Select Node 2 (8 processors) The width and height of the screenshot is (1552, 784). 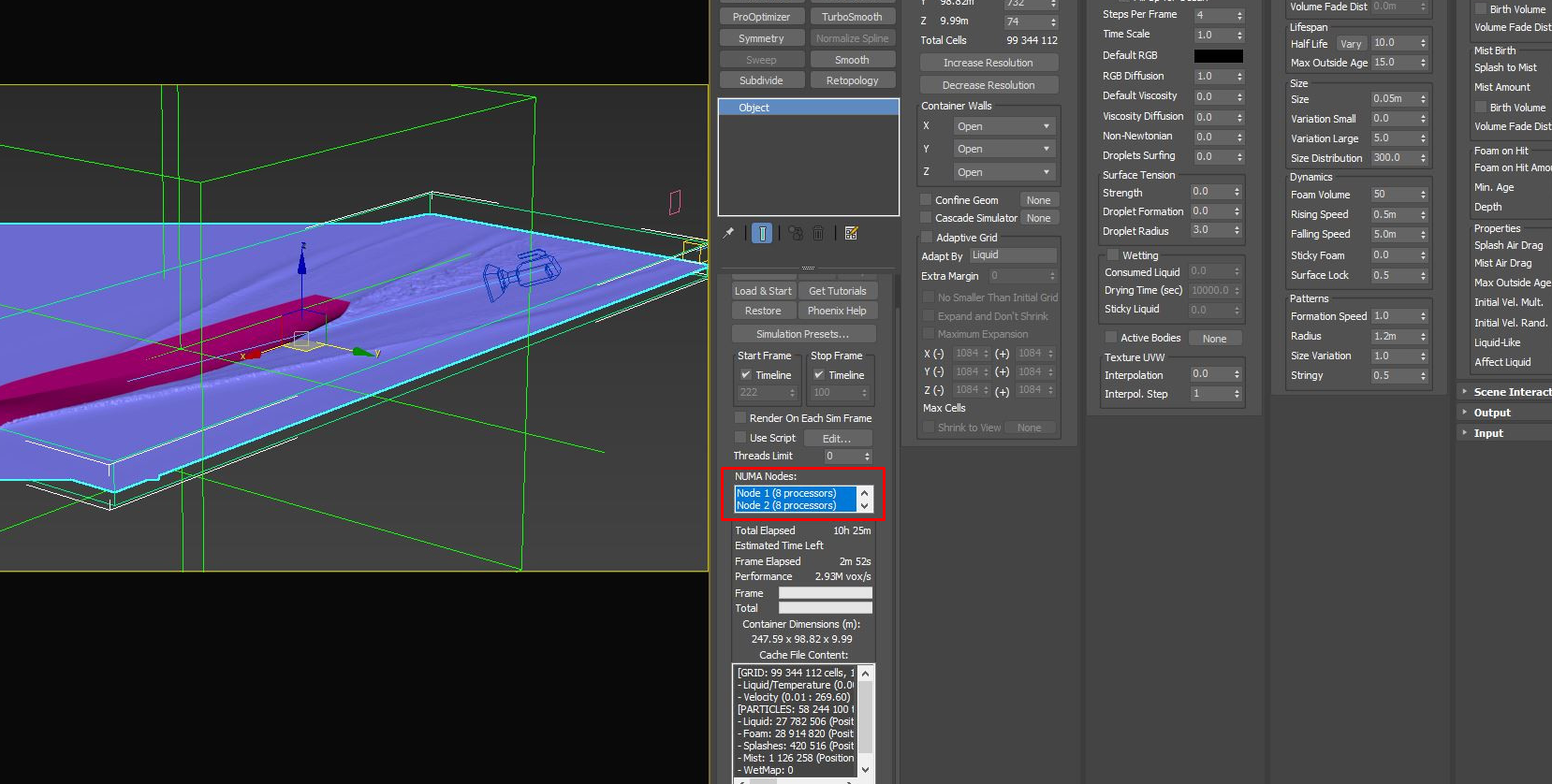coord(795,505)
